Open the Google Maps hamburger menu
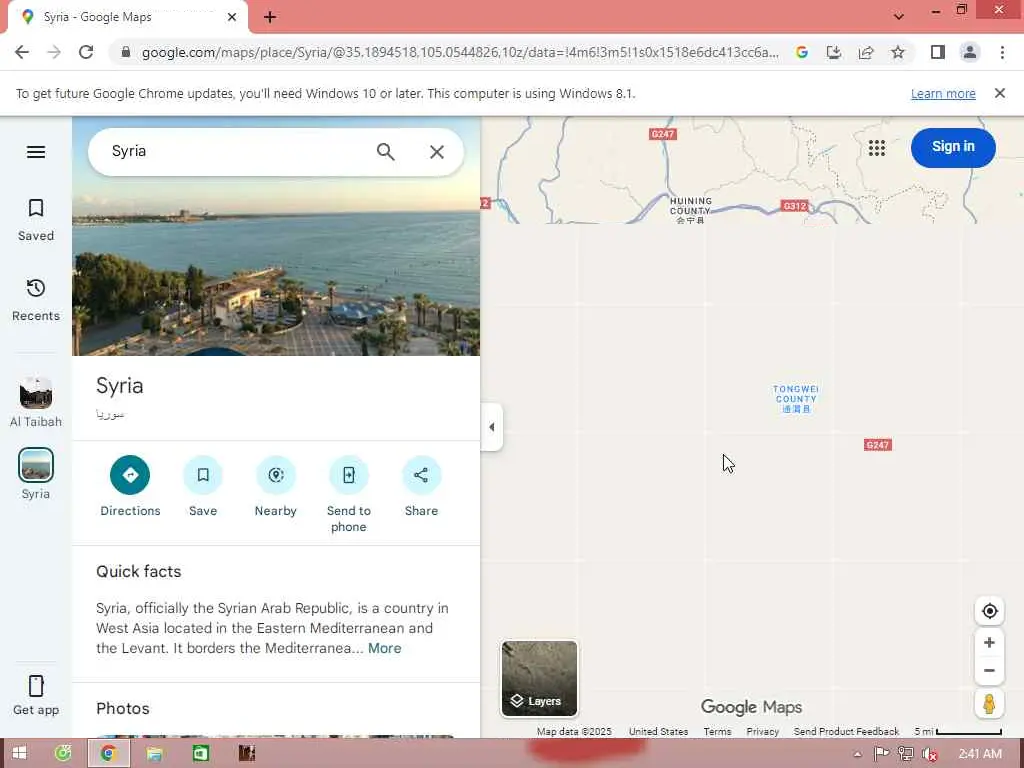This screenshot has width=1024, height=768. (x=36, y=152)
